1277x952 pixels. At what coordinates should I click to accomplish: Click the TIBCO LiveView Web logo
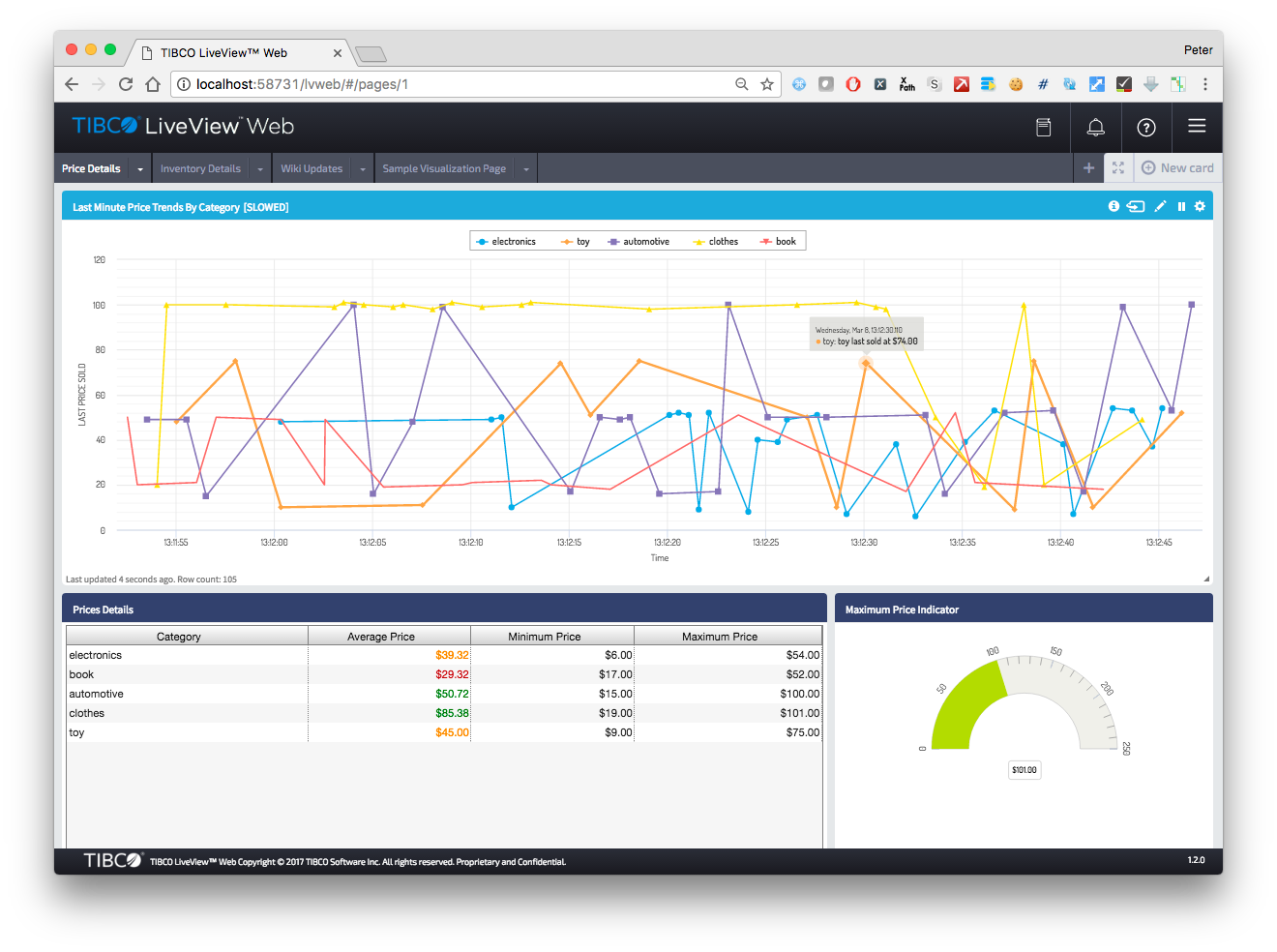183,126
